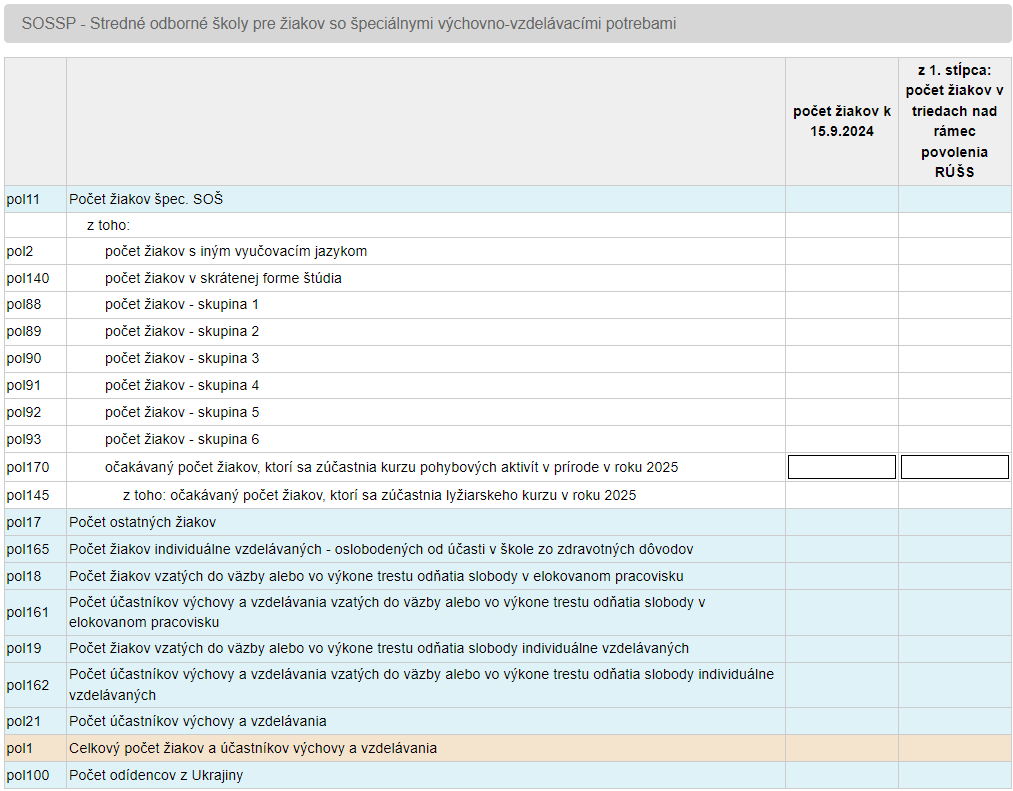
Task: Select the pol161 účastníkov výchovy row
Action: [508, 612]
